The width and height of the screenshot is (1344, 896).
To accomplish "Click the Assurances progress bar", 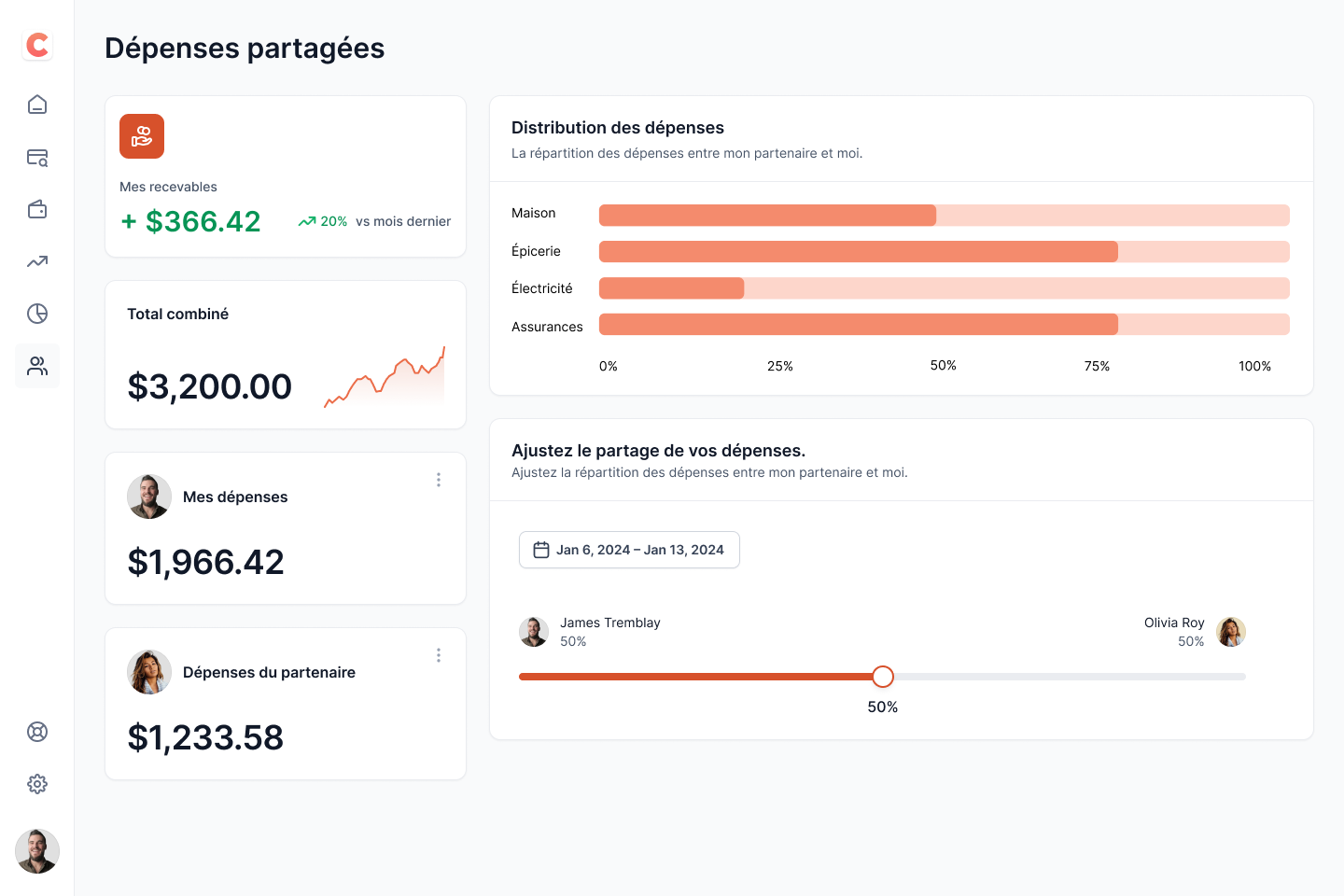I will tap(945, 325).
